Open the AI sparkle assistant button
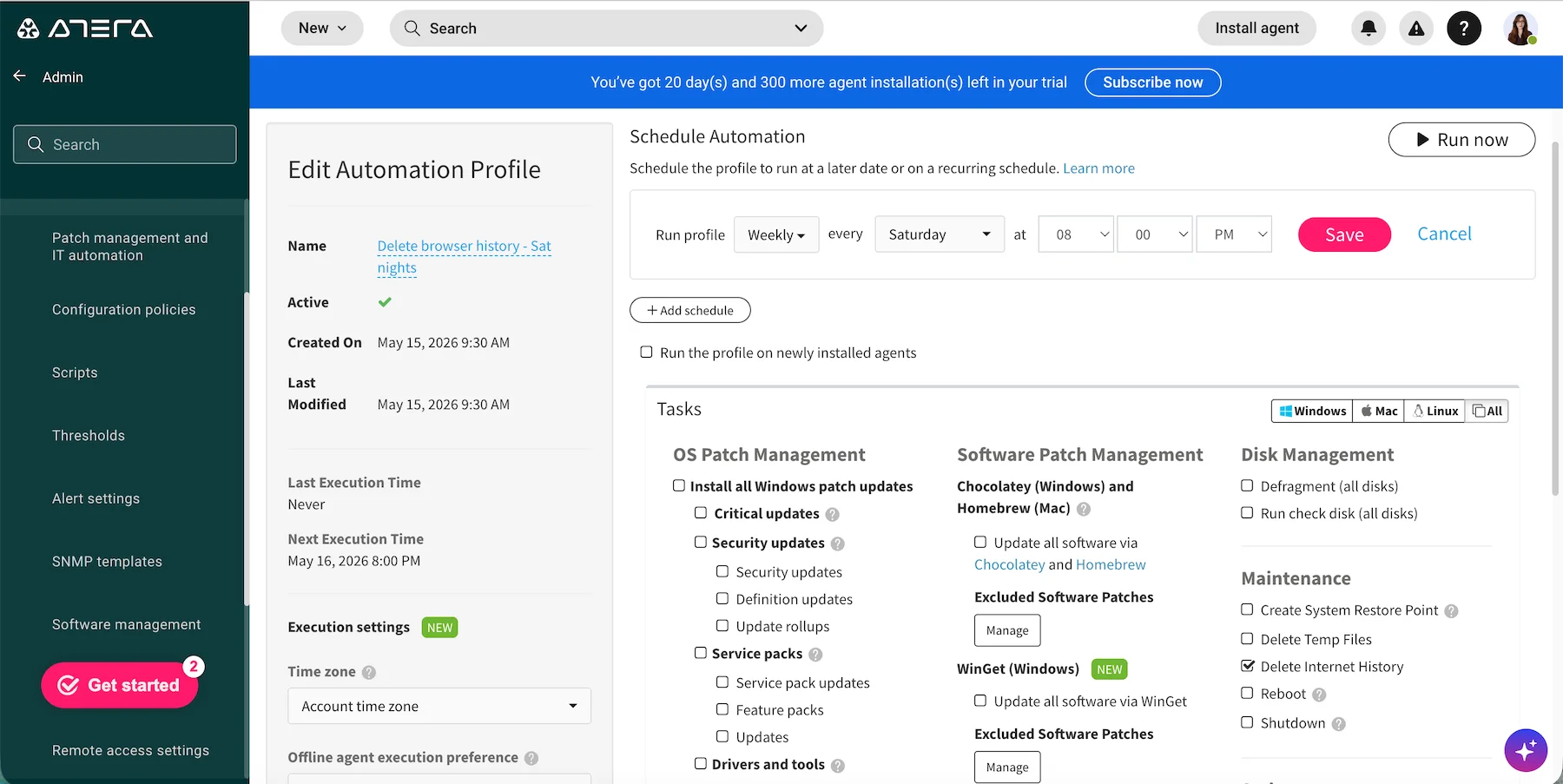The image size is (1563, 784). coord(1526,750)
